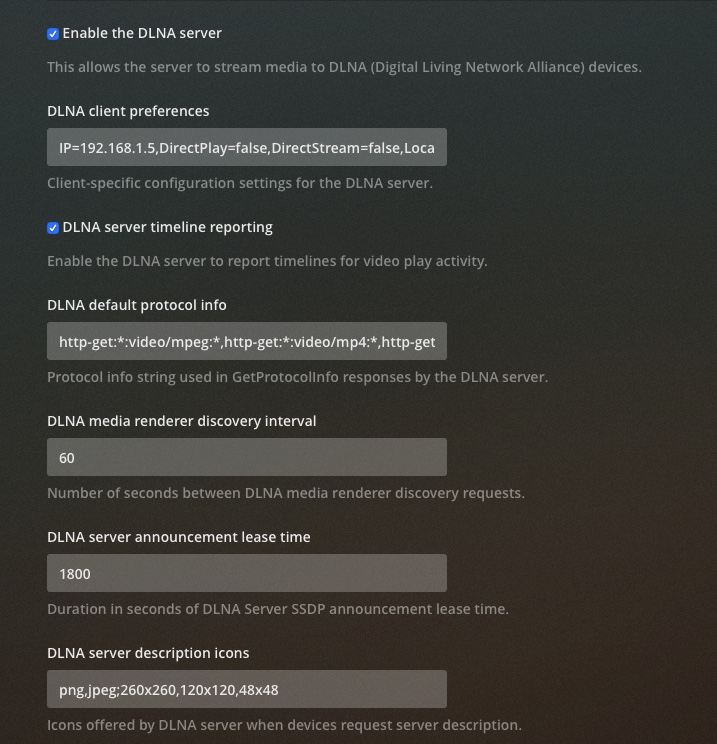Click the help text about seconds between discovery requests
Screen dimensions: 717x744
pos(285,494)
